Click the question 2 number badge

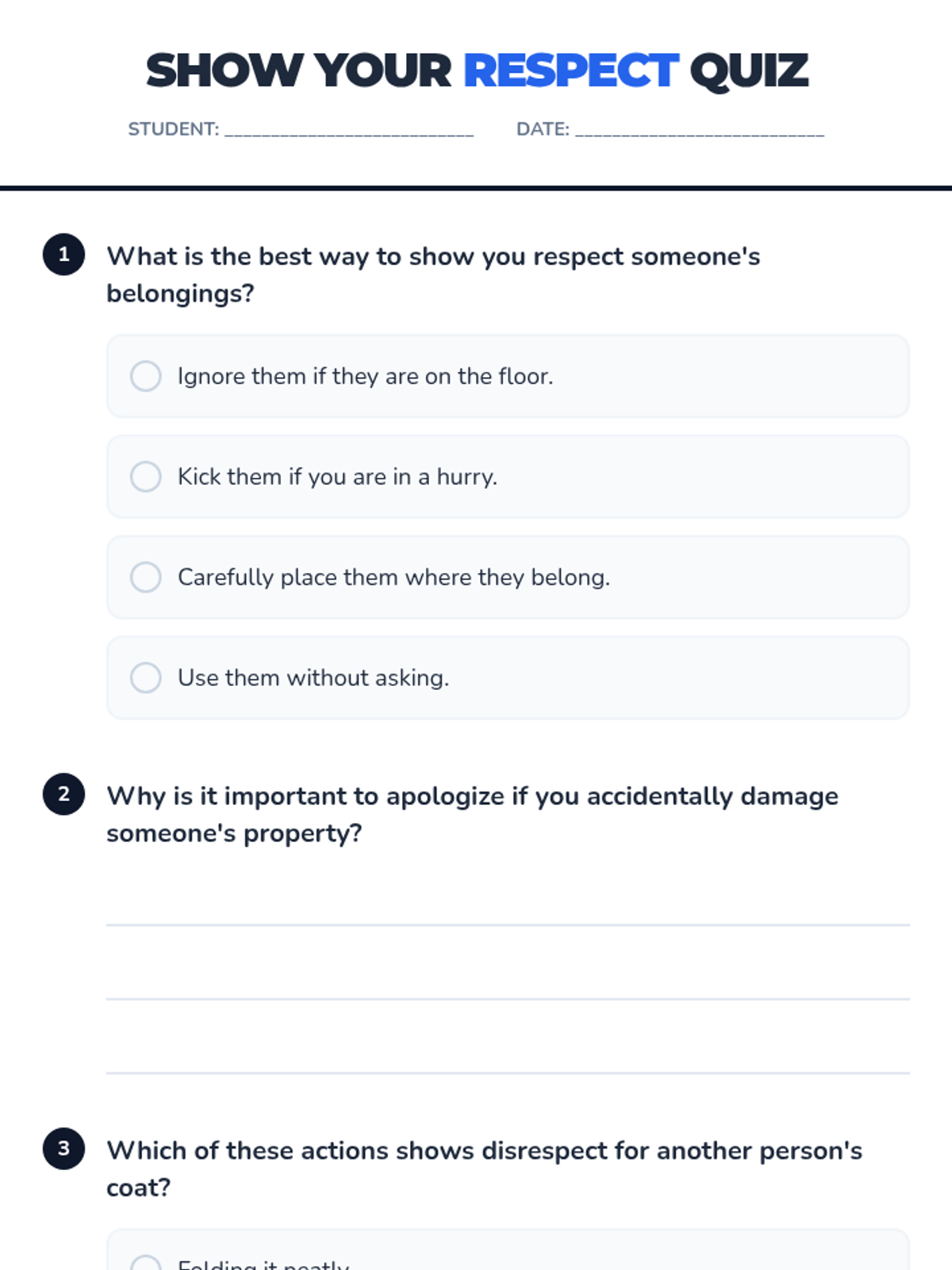click(x=64, y=795)
